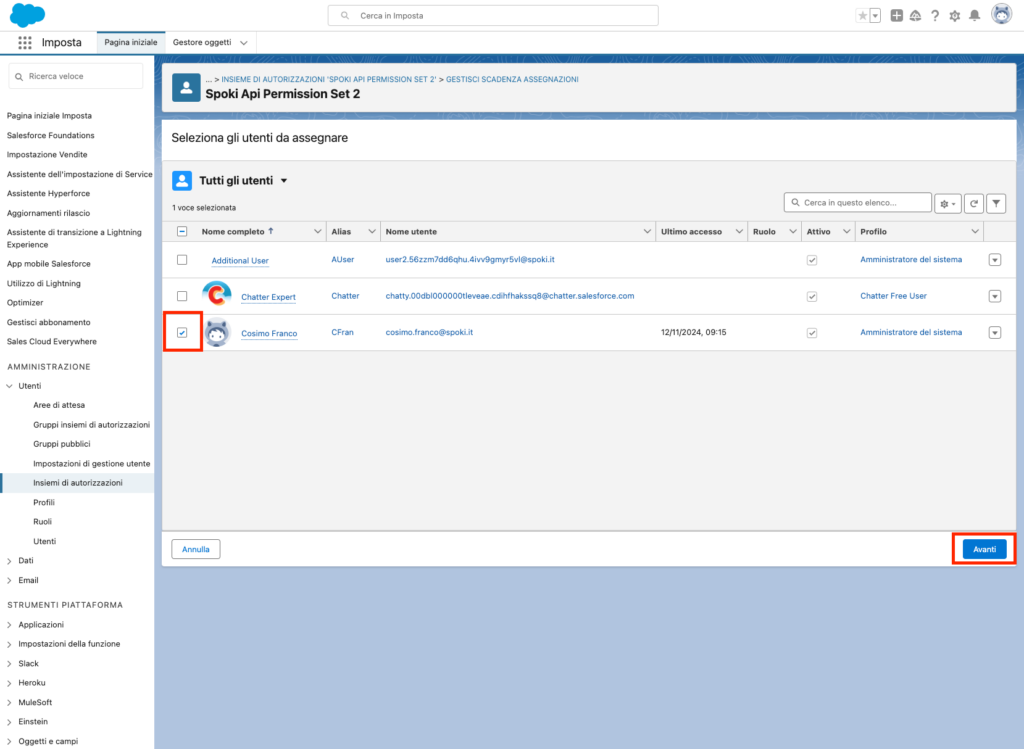Click the Cerca in questo elenco field
Image resolution: width=1024 pixels, height=749 pixels.
(864, 203)
